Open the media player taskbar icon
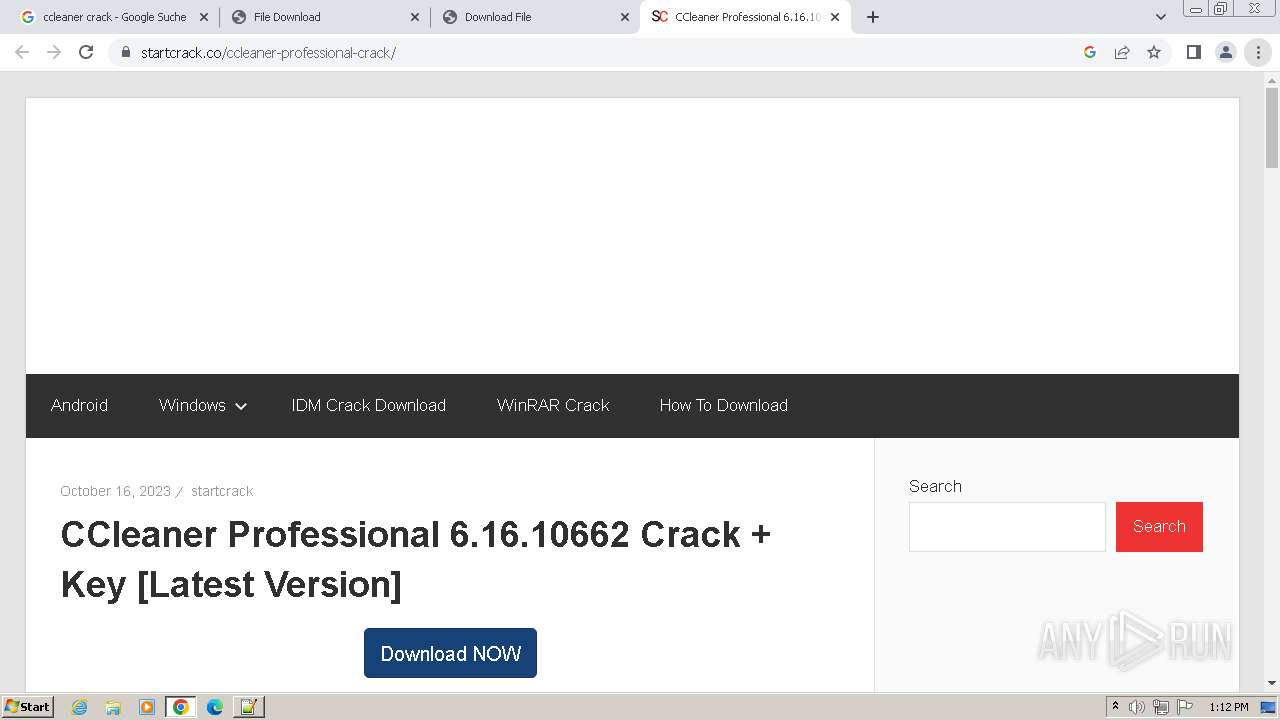Viewport: 1280px width, 720px height. click(x=147, y=707)
